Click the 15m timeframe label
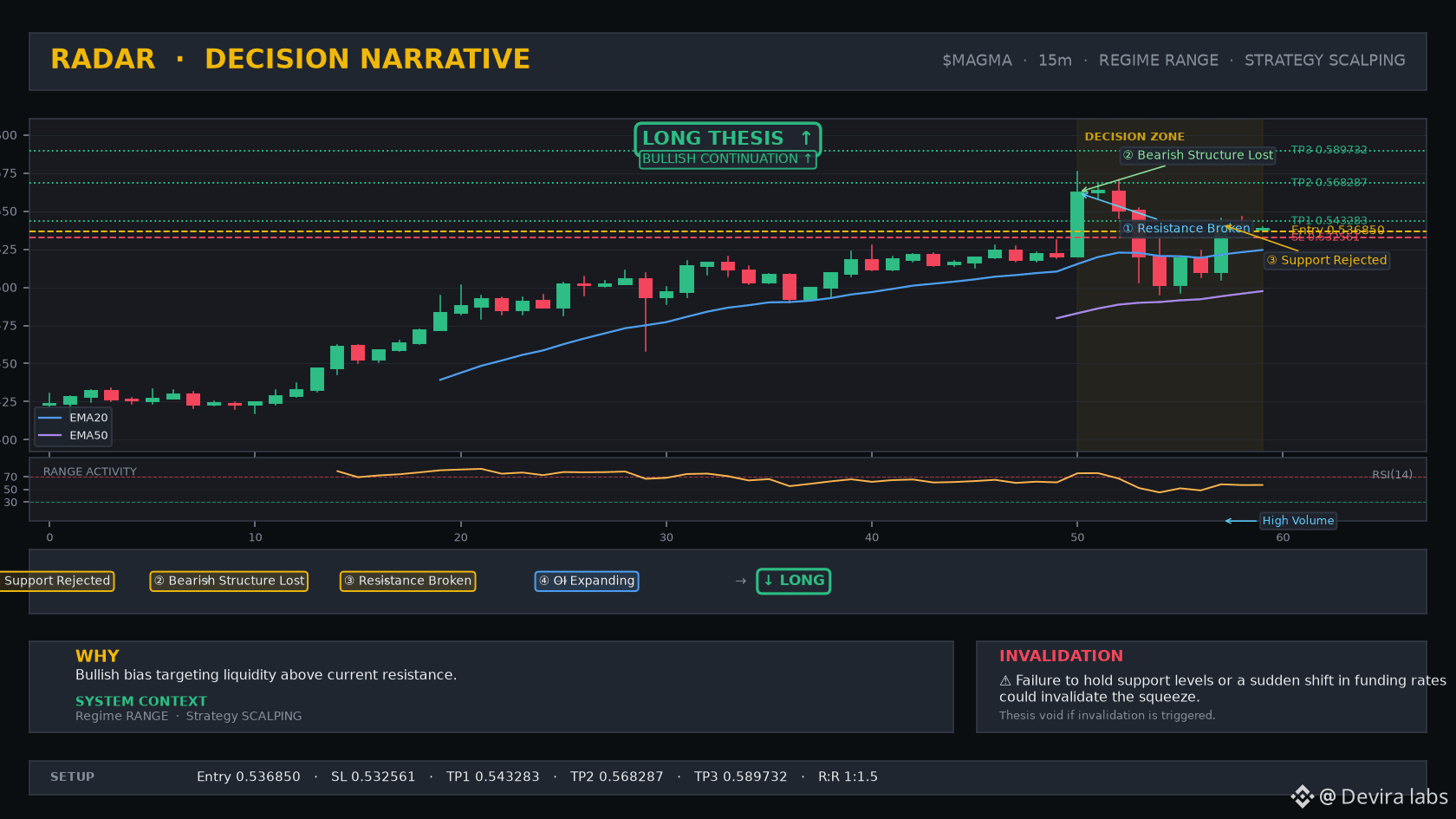Screen dimensions: 1456x819 click(1055, 61)
